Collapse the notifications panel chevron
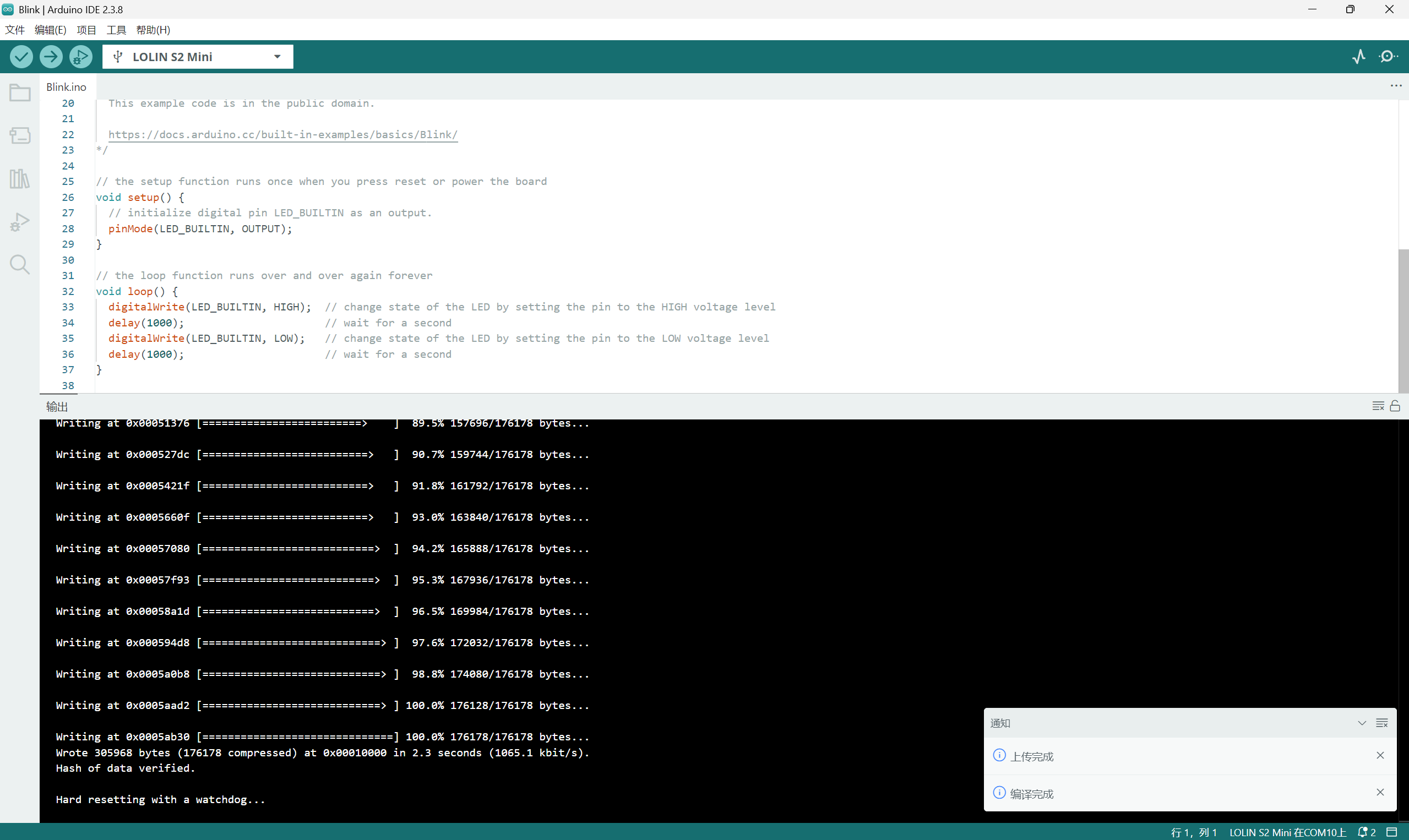Screen dimensions: 1409x840 click(1362, 723)
